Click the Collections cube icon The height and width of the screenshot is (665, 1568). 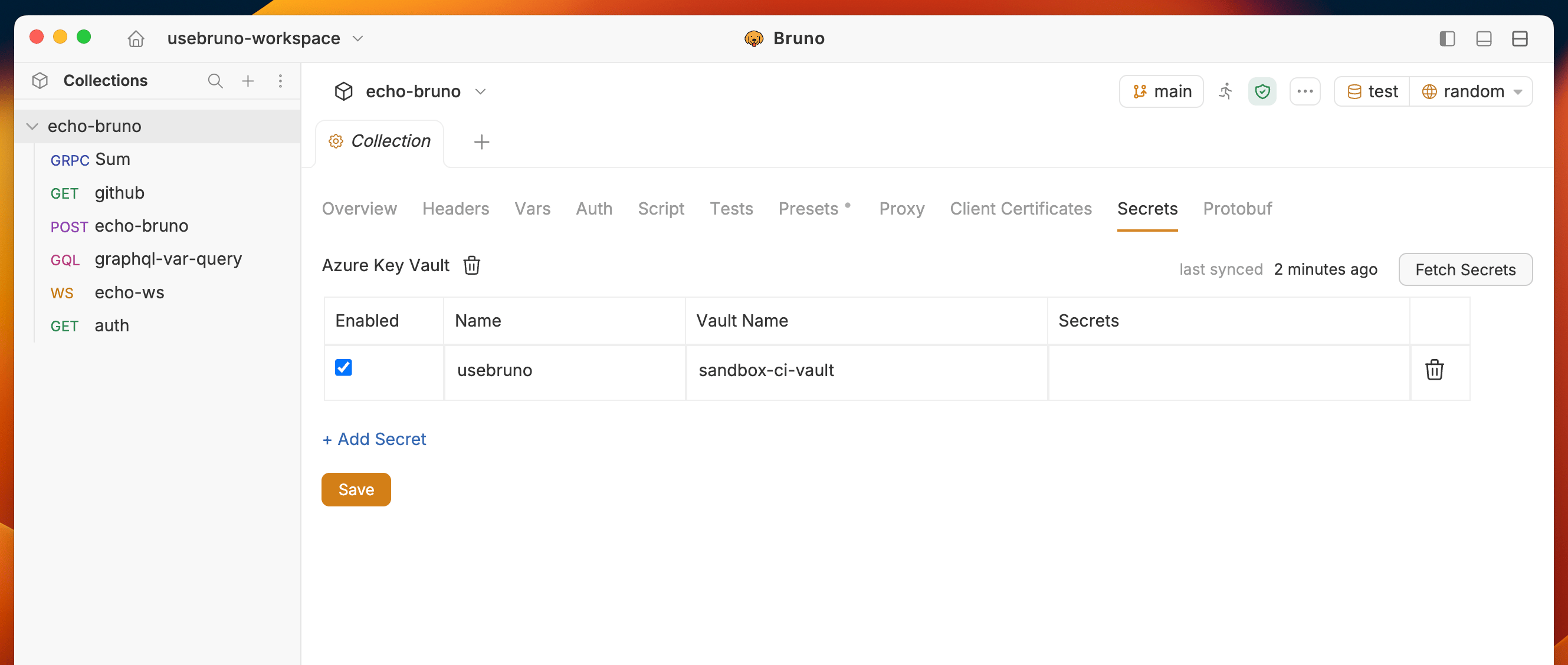[x=40, y=81]
